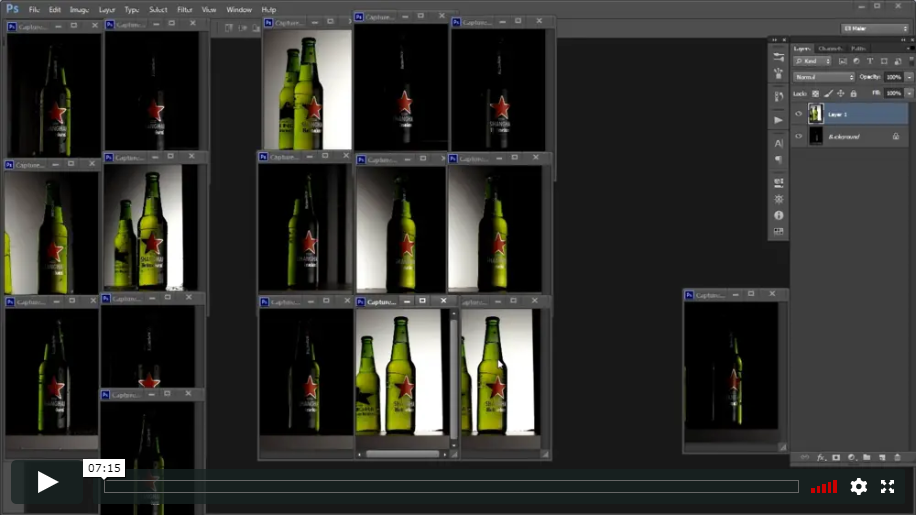
Task: Open the Brush panel icon
Action: (779, 74)
